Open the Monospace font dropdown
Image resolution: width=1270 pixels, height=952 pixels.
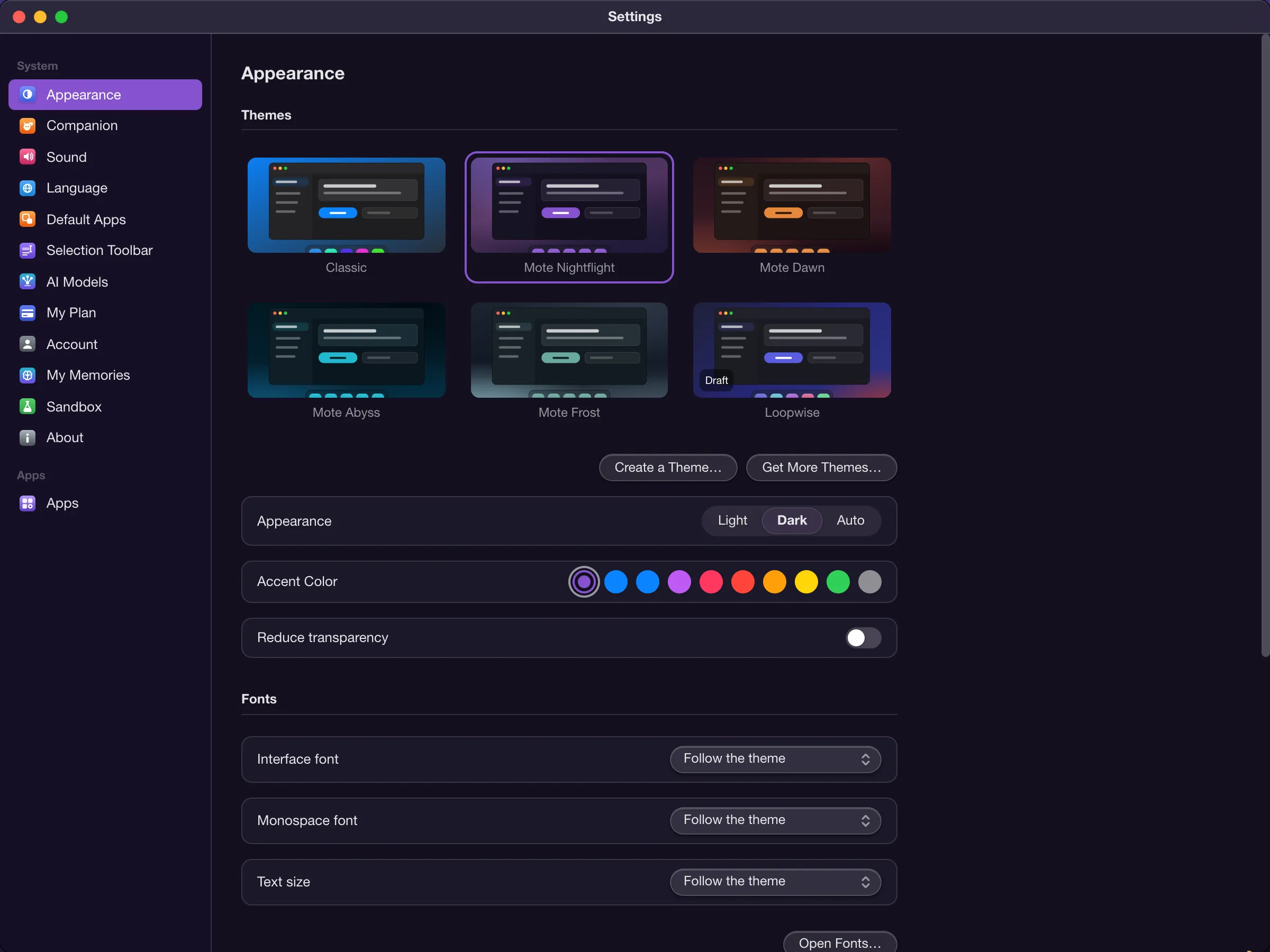point(775,821)
